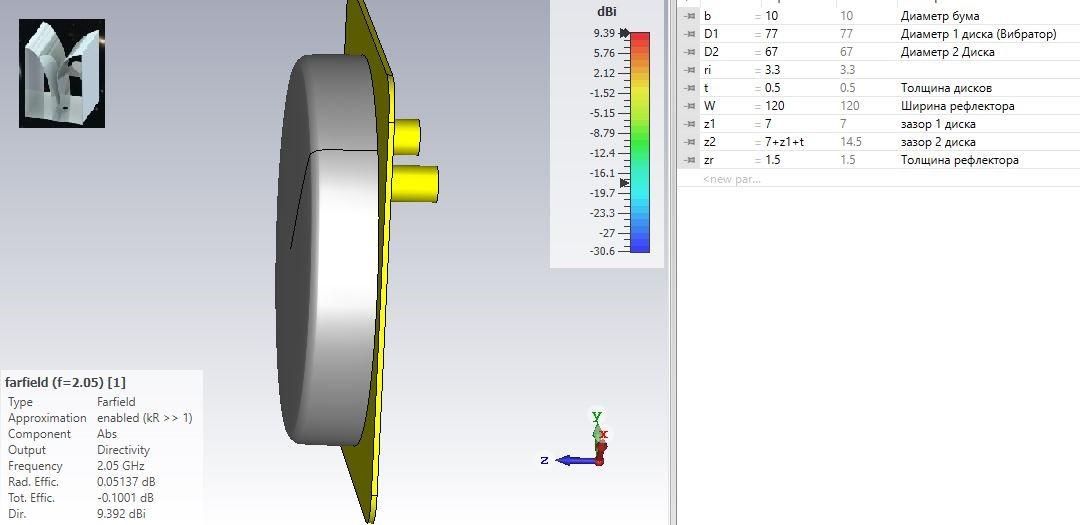Select parameter name D2

pos(712,52)
